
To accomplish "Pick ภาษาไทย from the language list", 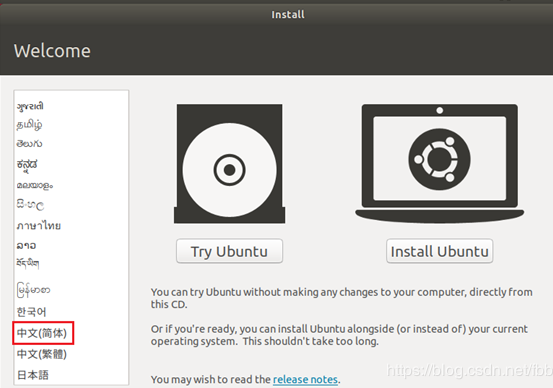I will [39, 225].
